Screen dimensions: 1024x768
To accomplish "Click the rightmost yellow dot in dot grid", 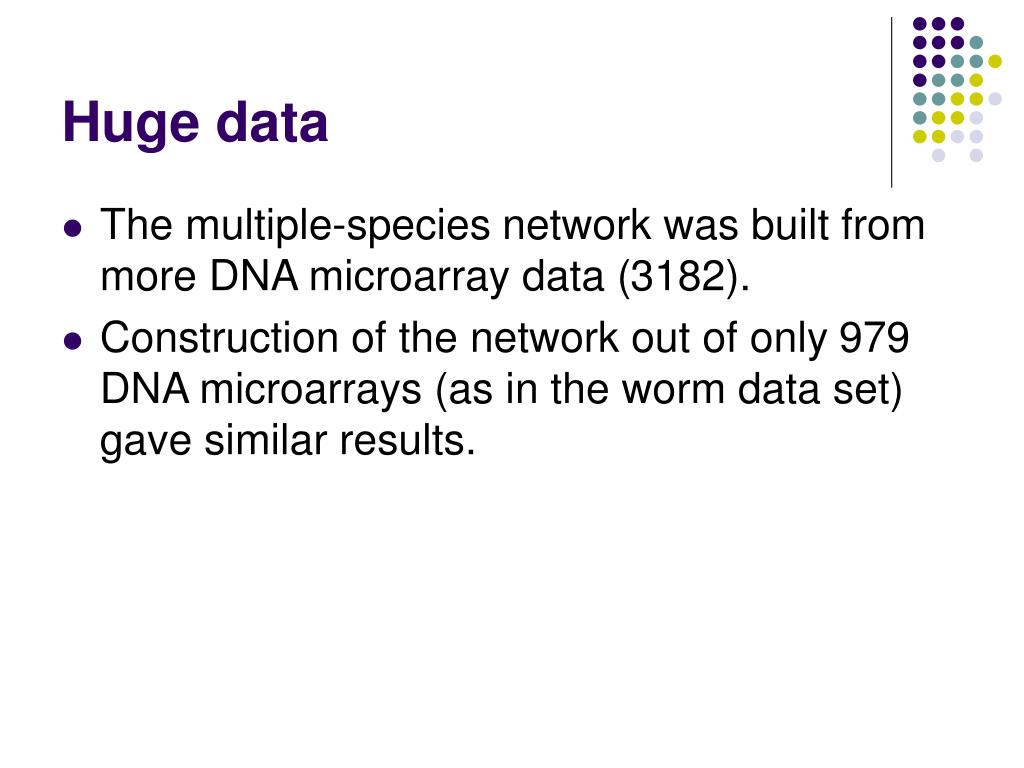I will [995, 61].
